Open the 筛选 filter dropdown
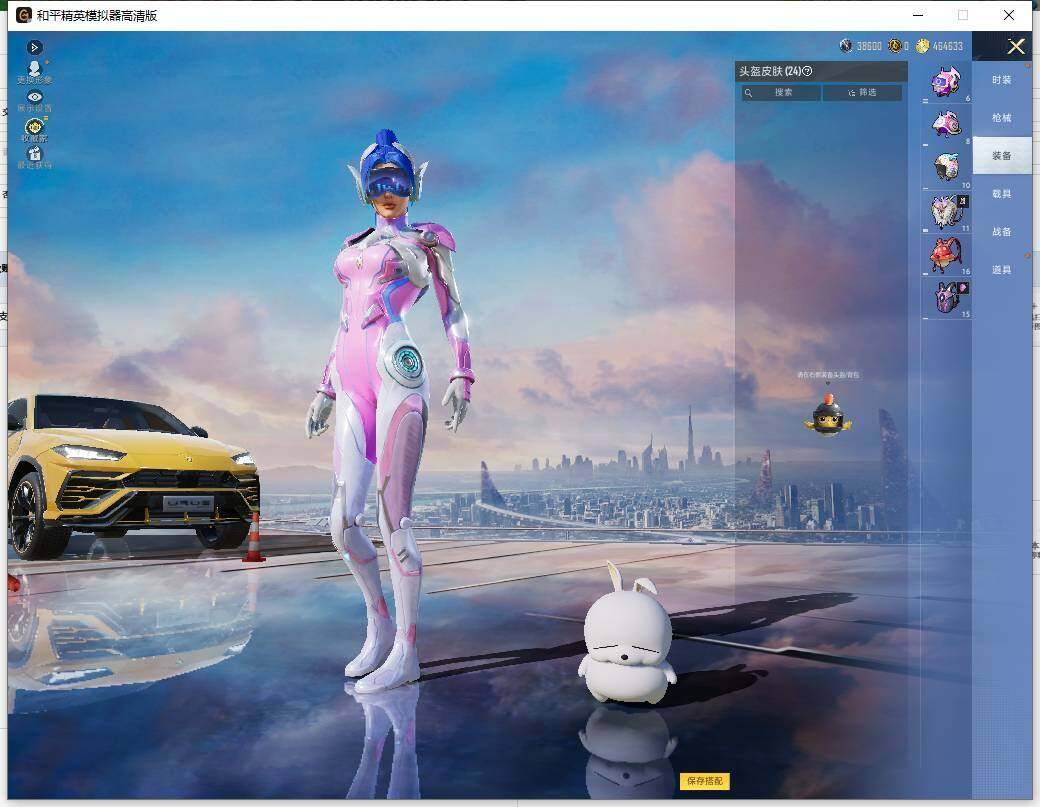 (x=862, y=93)
